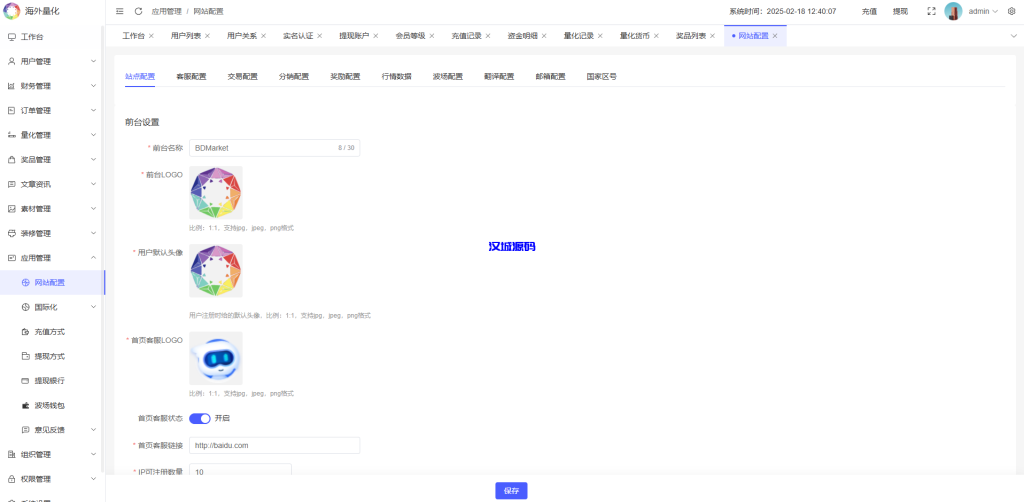Click the 充值 link in the header
1024x502 pixels.
click(x=869, y=12)
